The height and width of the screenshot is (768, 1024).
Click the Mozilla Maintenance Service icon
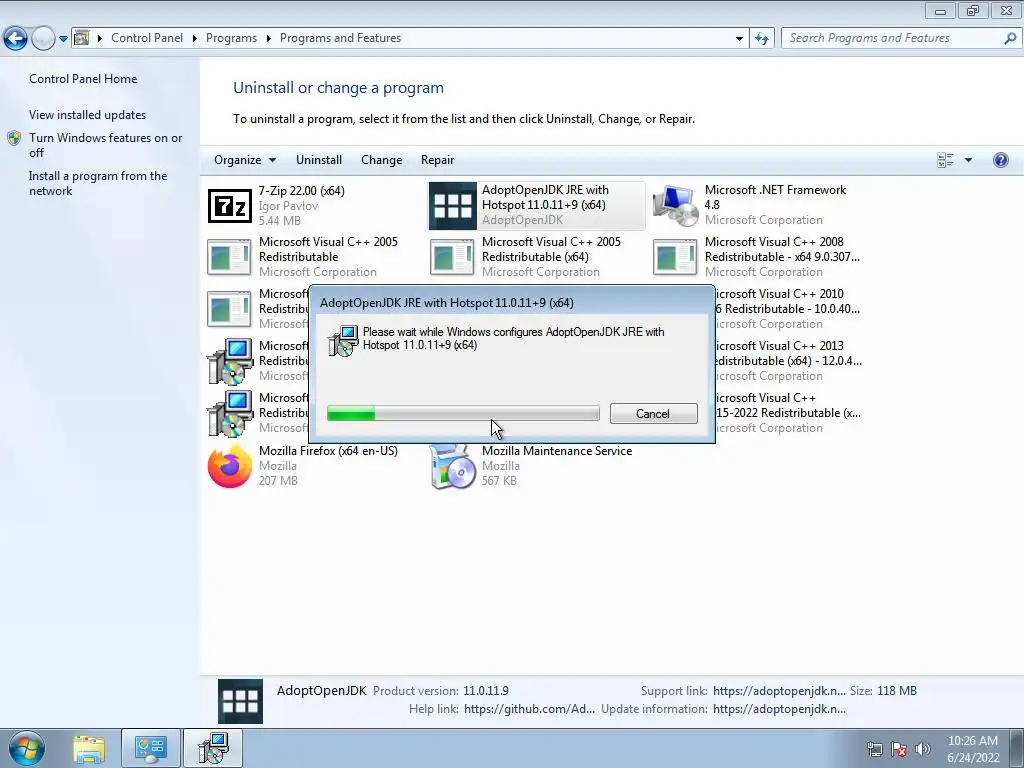pos(453,466)
